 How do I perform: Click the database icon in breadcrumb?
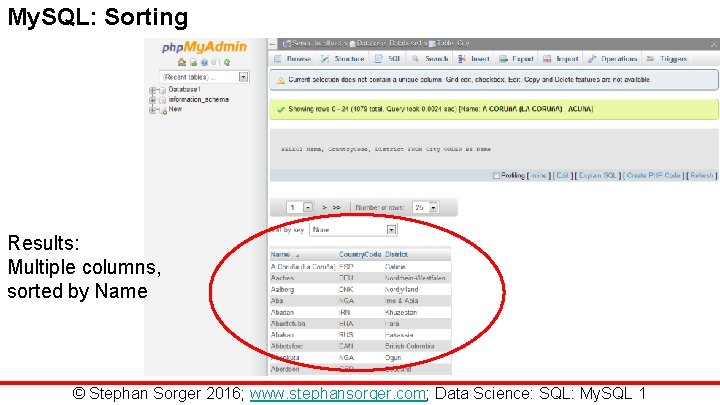click(352, 44)
